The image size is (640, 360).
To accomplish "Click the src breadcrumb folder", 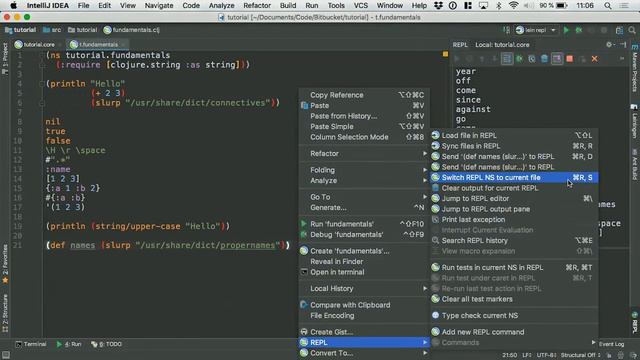I will (52, 30).
